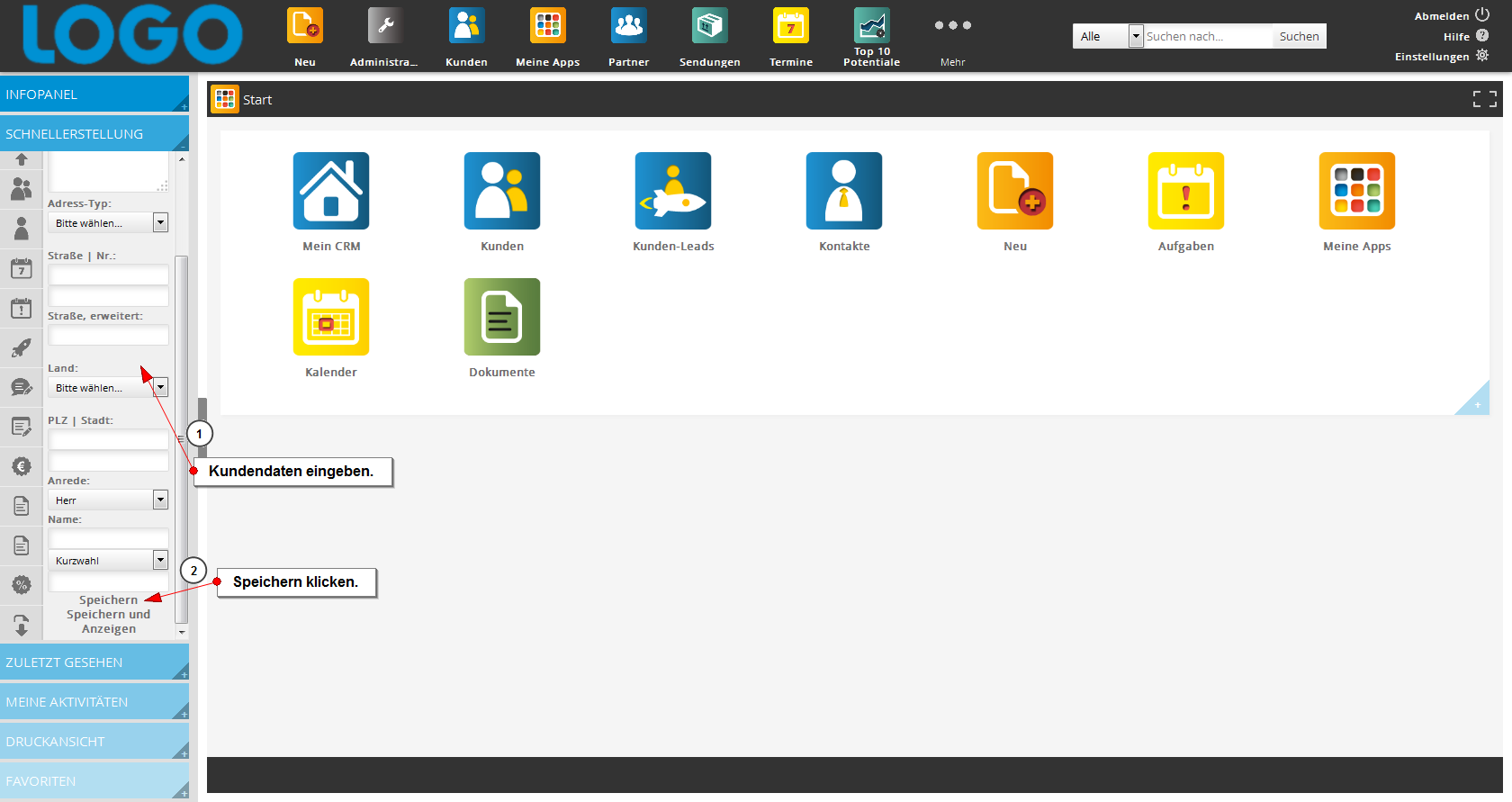
Task: Expand the Zuletzt Gesehen panel
Action: pyautogui.click(x=94, y=662)
